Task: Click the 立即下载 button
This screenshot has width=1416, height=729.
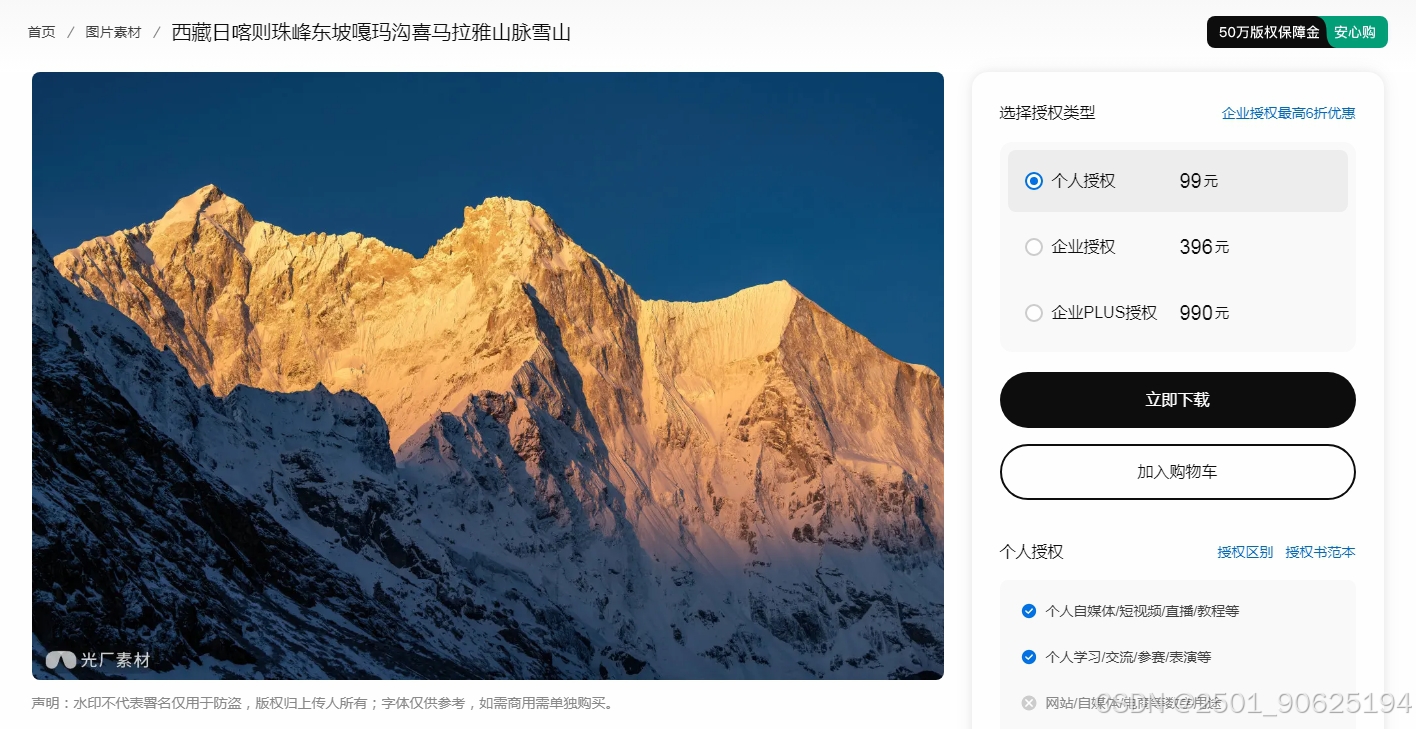Action: tap(1178, 400)
